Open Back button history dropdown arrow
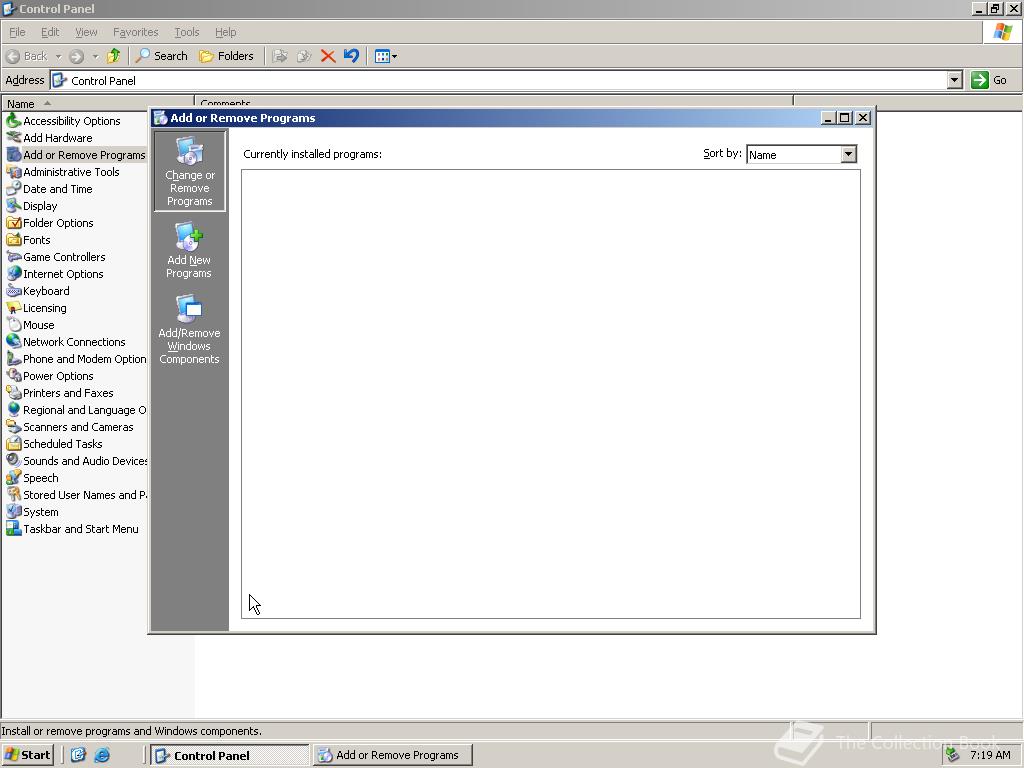This screenshot has height=768, width=1024. (58, 56)
